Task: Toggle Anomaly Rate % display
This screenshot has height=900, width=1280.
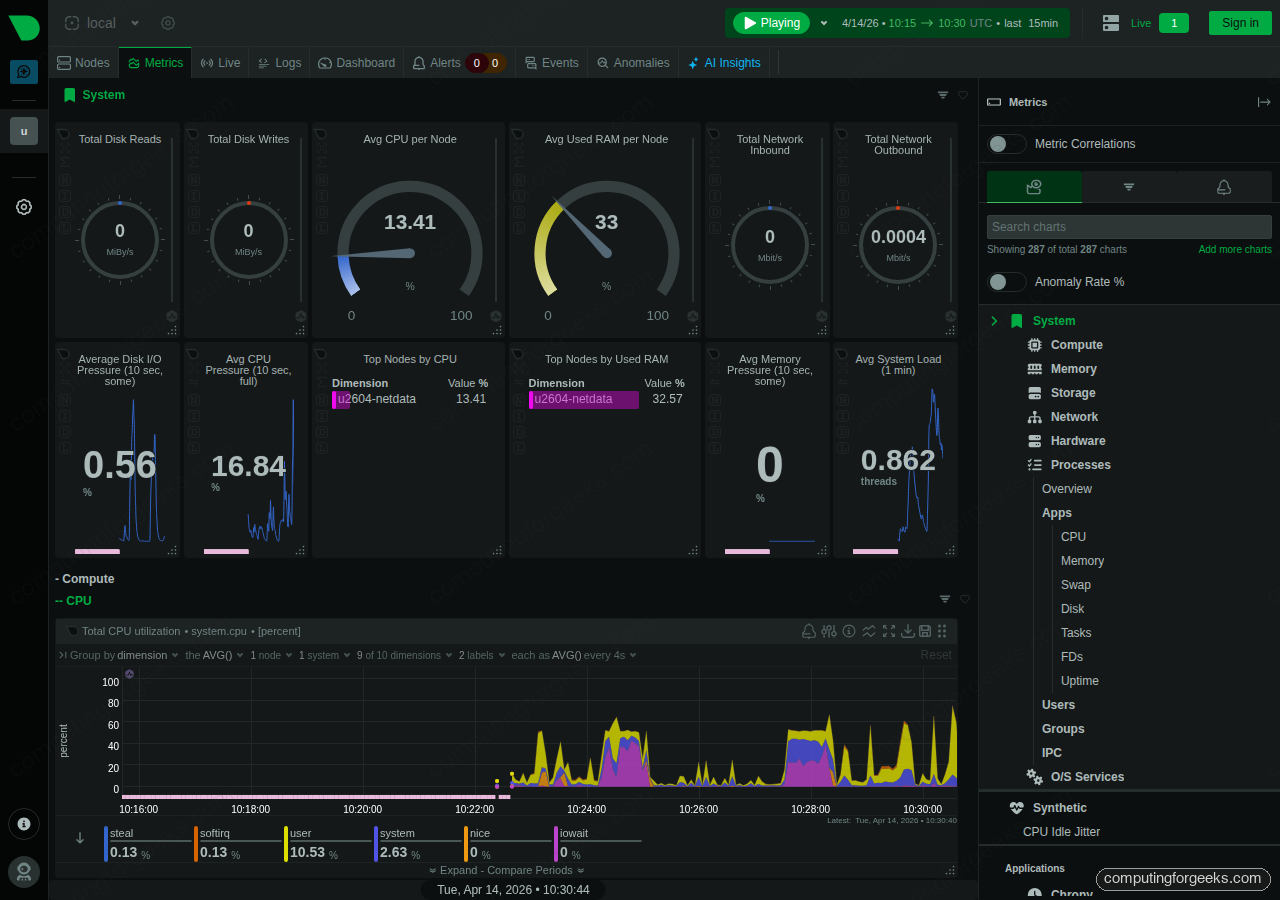Action: [x=1007, y=282]
